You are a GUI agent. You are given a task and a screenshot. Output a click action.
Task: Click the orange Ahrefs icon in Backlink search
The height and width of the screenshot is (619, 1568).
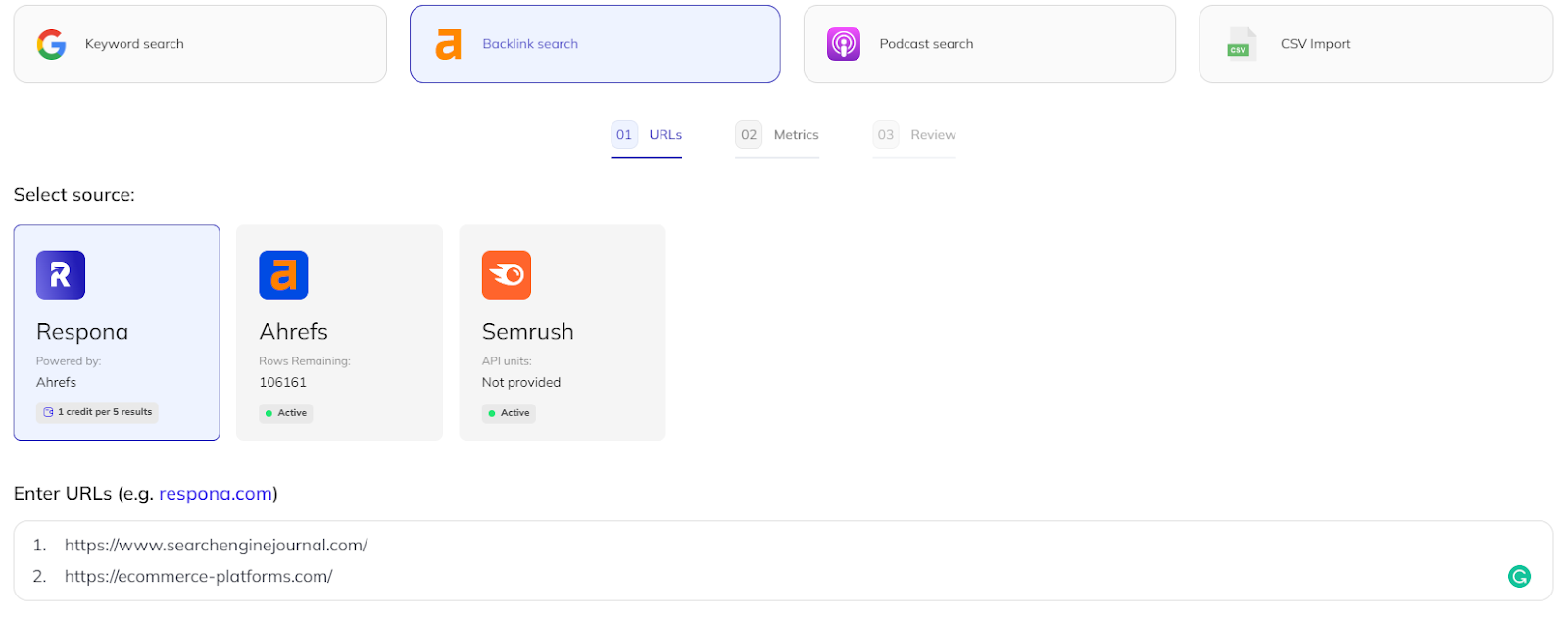[448, 44]
